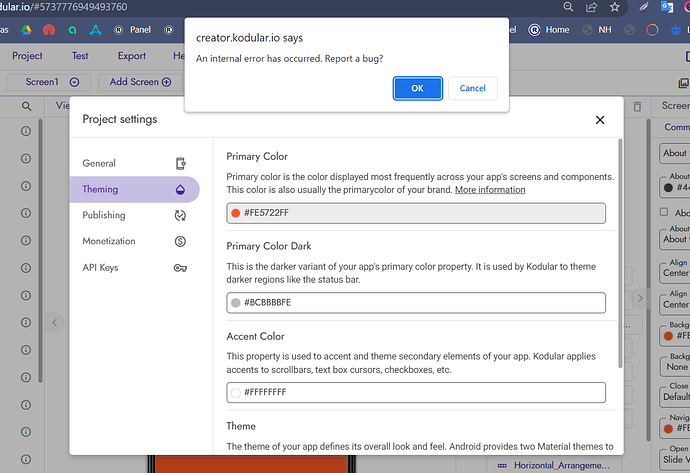The height and width of the screenshot is (473, 690).
Task: Click the purple feather extension icon
Action: (x=644, y=7)
